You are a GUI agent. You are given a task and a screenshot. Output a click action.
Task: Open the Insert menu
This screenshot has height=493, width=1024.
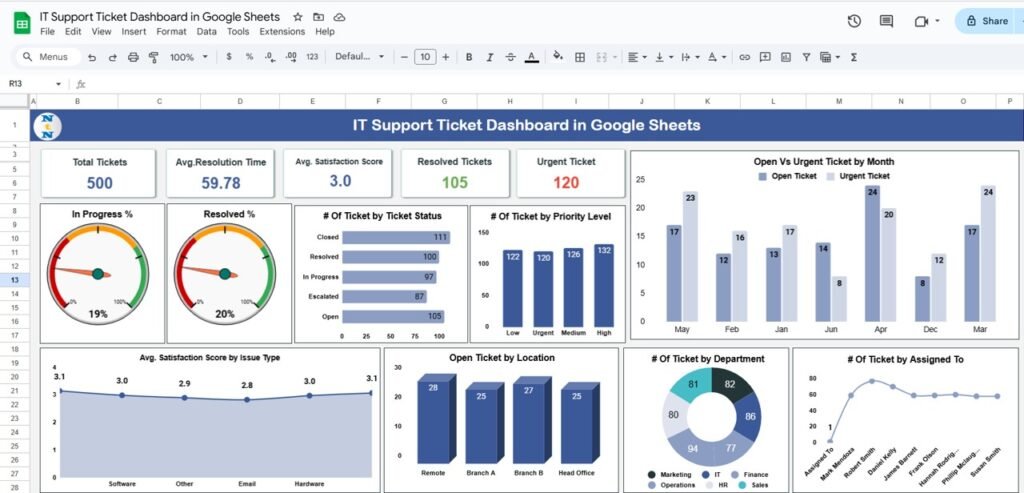point(134,31)
